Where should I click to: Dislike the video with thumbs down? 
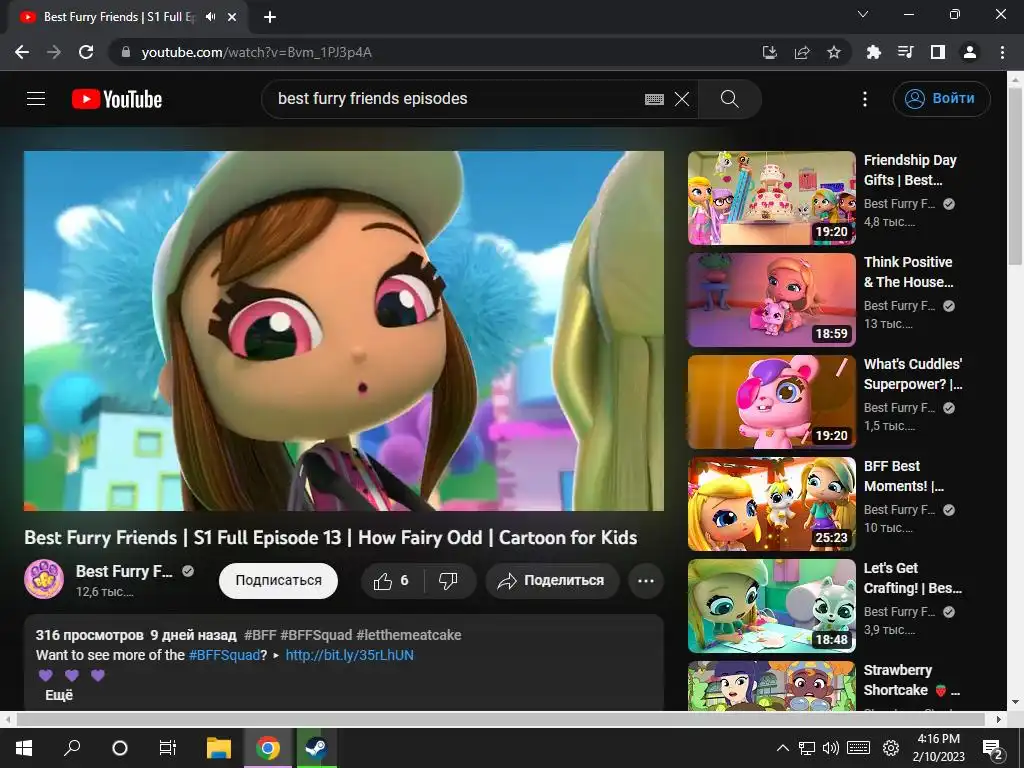pyautogui.click(x=448, y=581)
